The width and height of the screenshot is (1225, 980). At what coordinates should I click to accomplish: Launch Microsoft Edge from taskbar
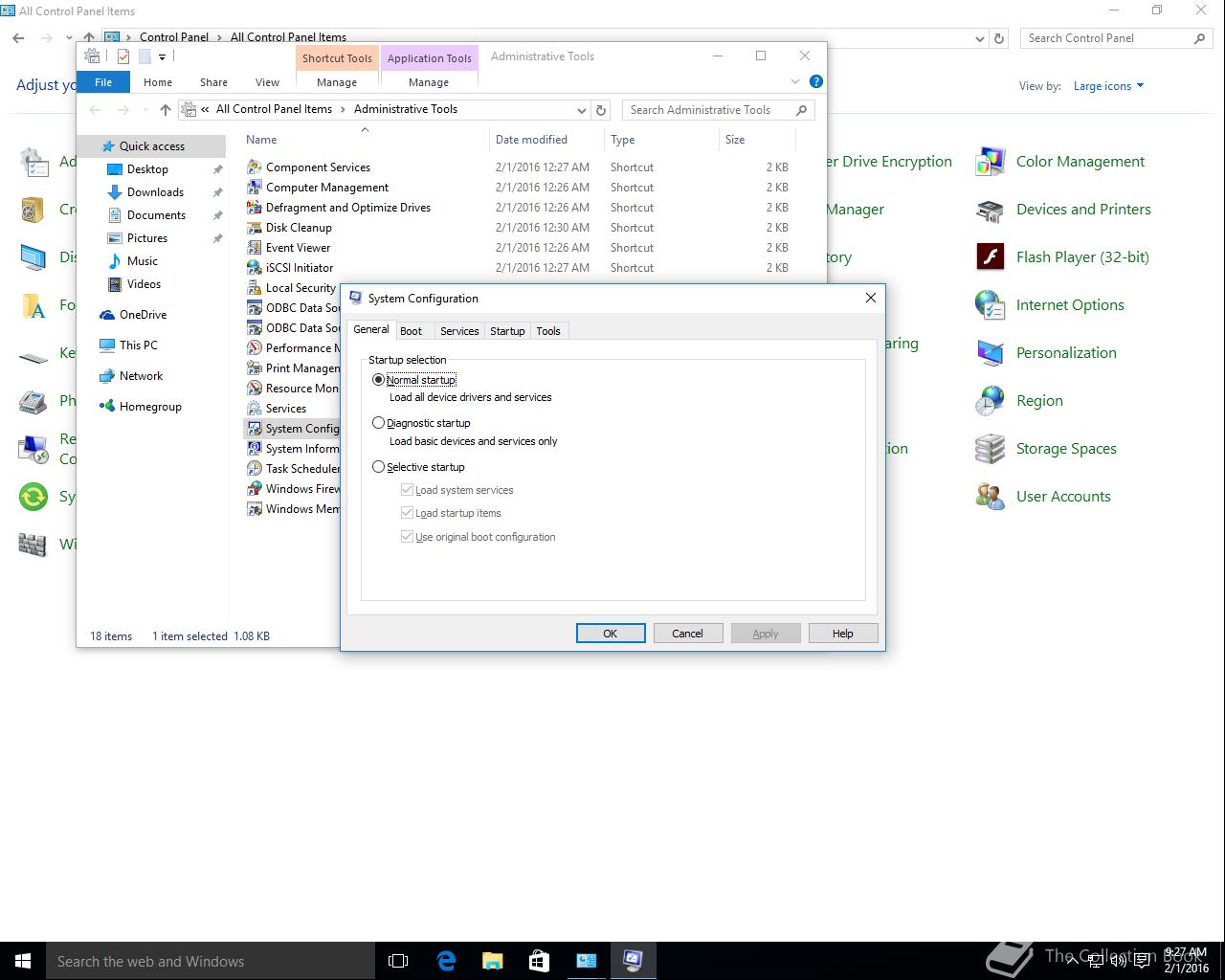(x=445, y=961)
